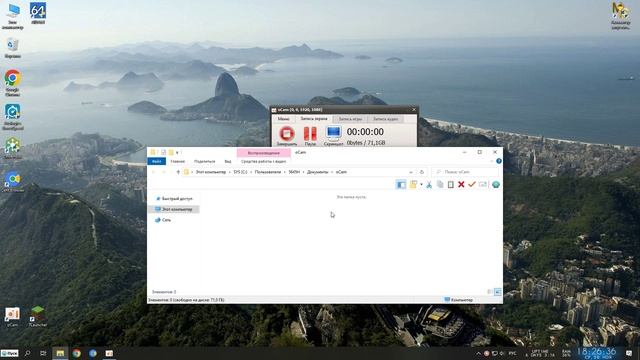This screenshot has width=640, height=360.
Task: Click oCam icon on the taskbar
Action: pos(109,353)
